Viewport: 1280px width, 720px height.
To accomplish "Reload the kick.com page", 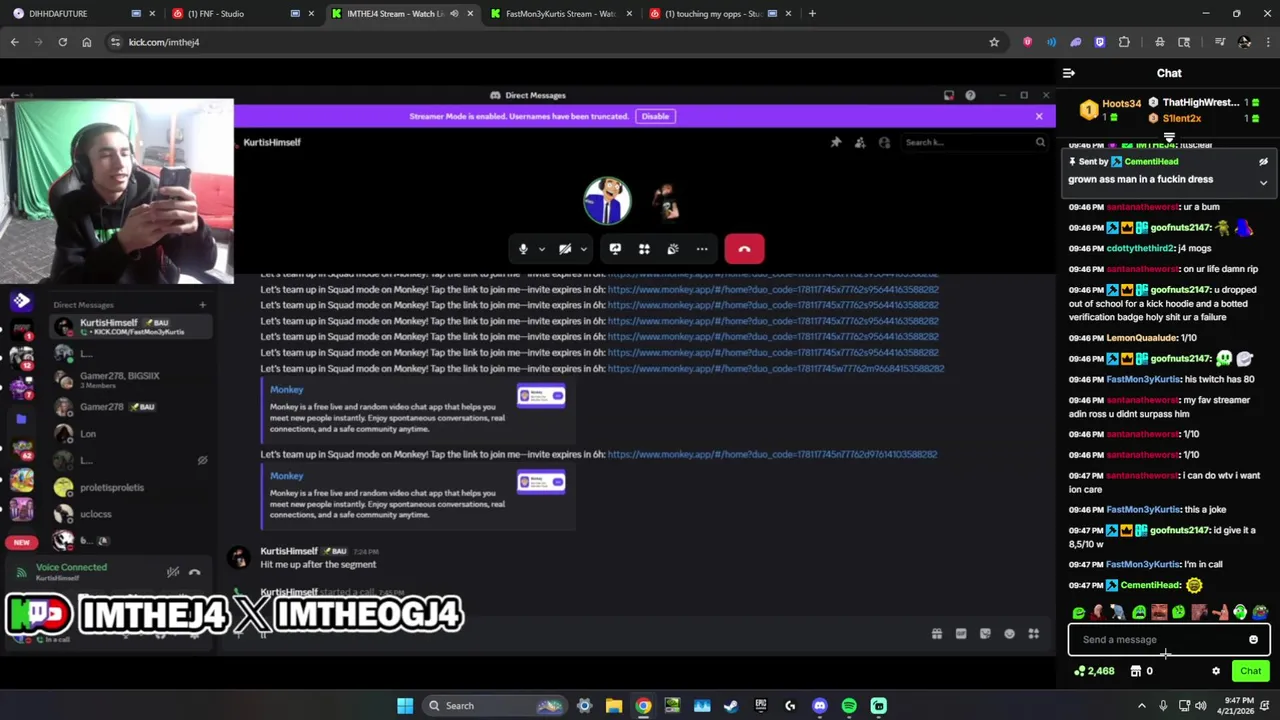I will coord(62,42).
